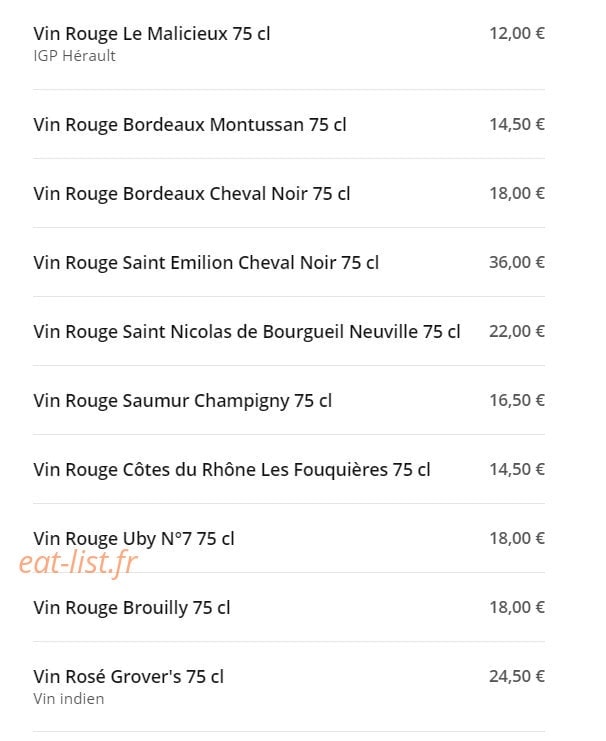The width and height of the screenshot is (606, 741).
Task: Select Vin Rouge Brouilly 75 cl
Action: point(132,608)
